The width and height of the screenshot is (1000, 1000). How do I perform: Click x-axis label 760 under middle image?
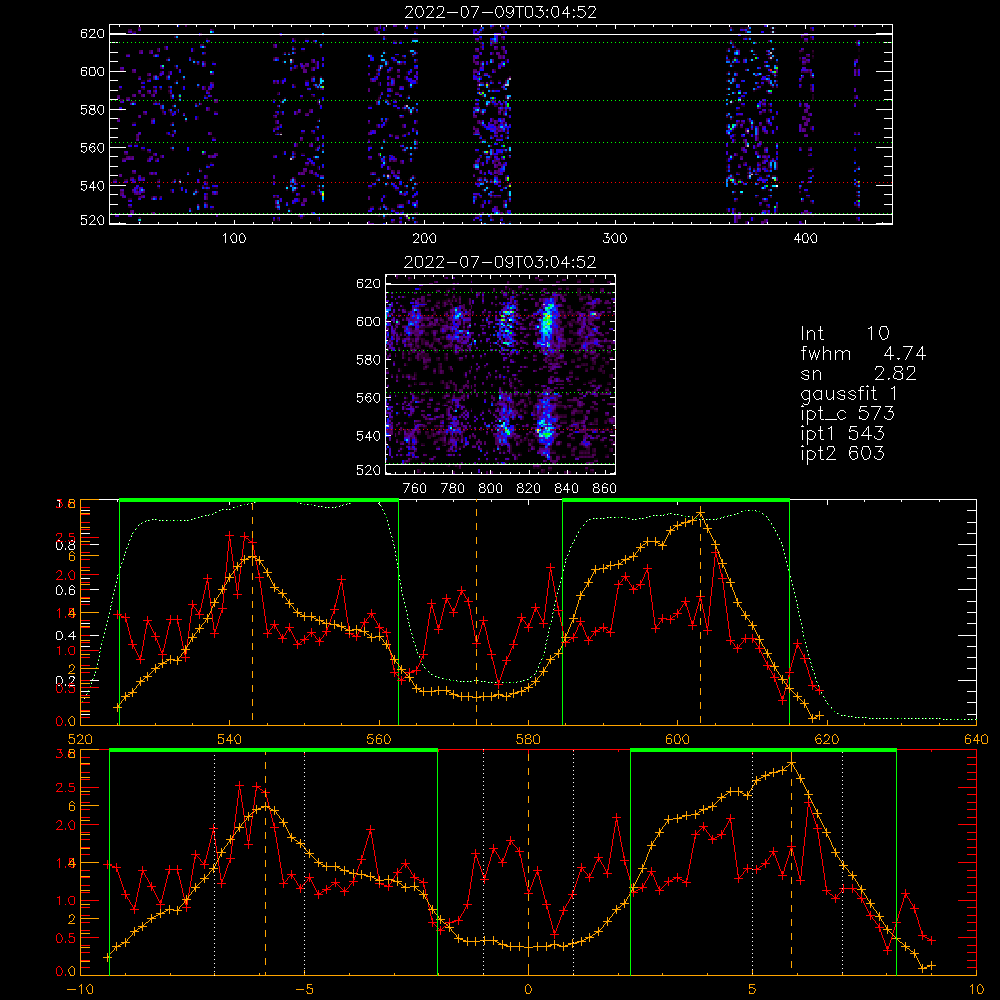click(x=415, y=489)
